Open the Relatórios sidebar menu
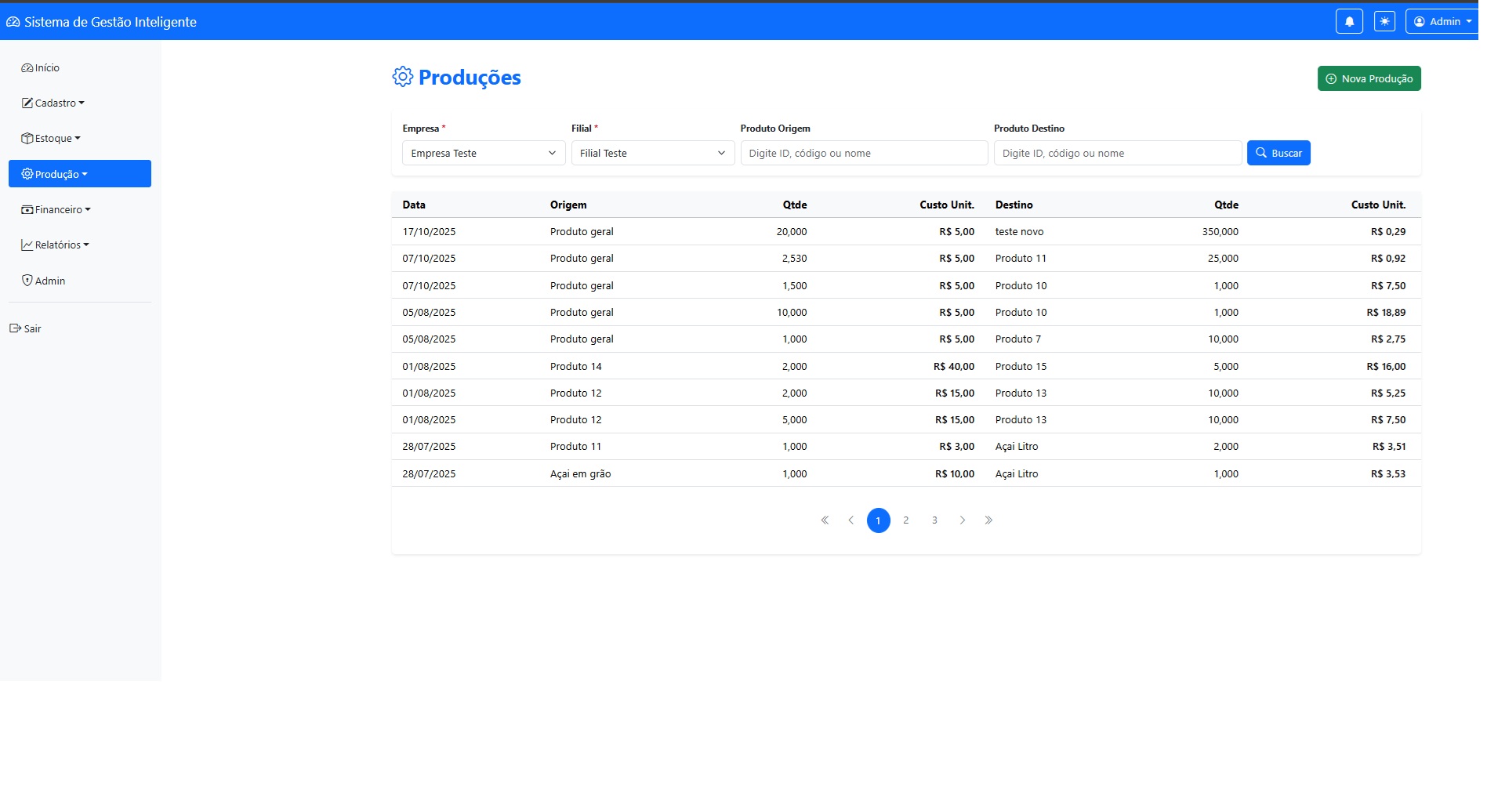This screenshot has width=1487, height=812. pyautogui.click(x=56, y=245)
